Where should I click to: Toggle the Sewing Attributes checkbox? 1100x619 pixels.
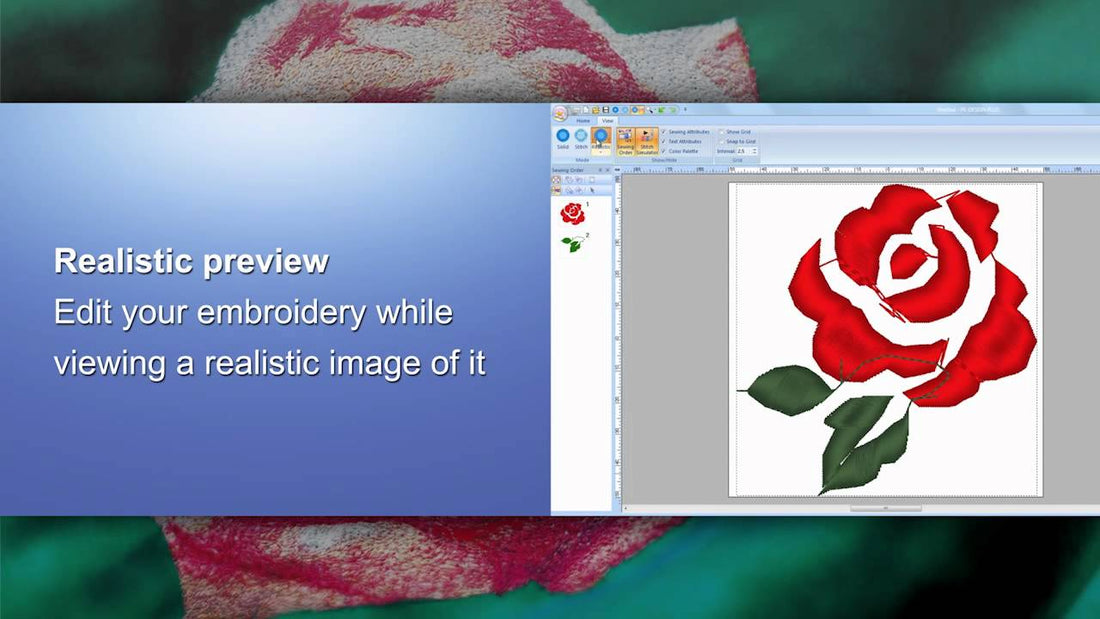pyautogui.click(x=664, y=132)
